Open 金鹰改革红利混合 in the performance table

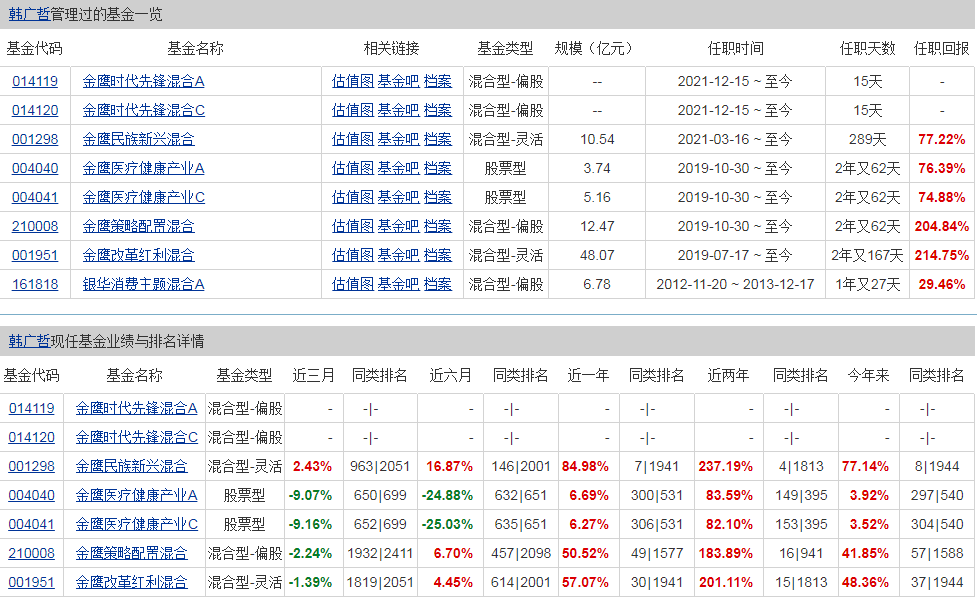click(131, 582)
